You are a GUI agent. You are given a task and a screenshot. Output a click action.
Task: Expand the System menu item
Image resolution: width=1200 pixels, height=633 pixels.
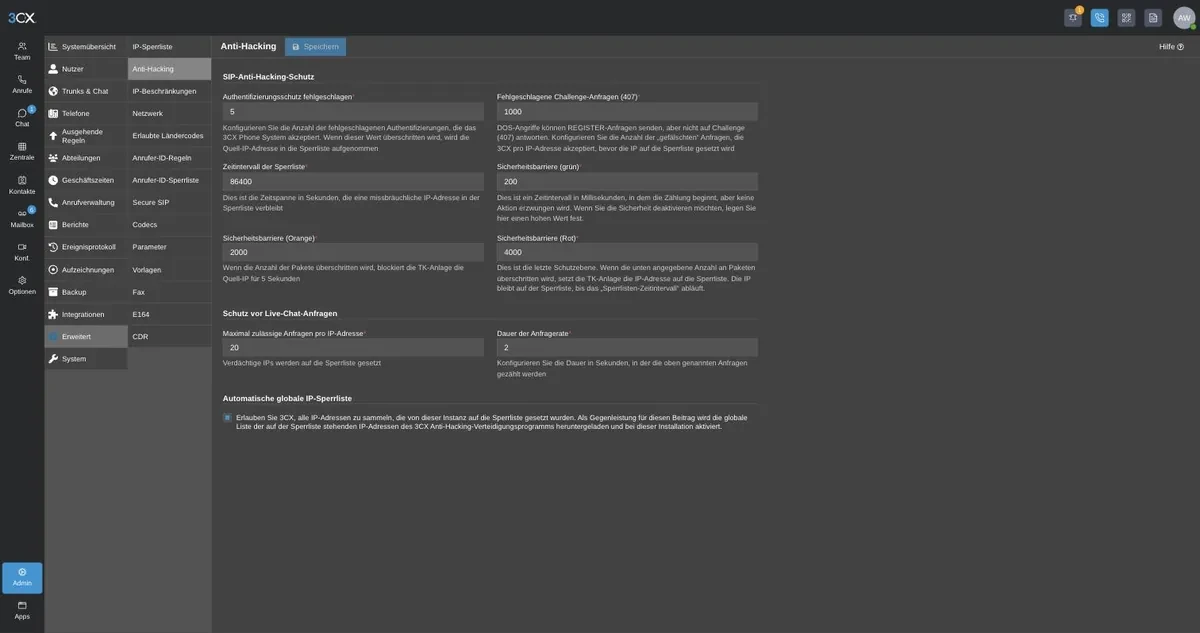pyautogui.click(x=86, y=359)
